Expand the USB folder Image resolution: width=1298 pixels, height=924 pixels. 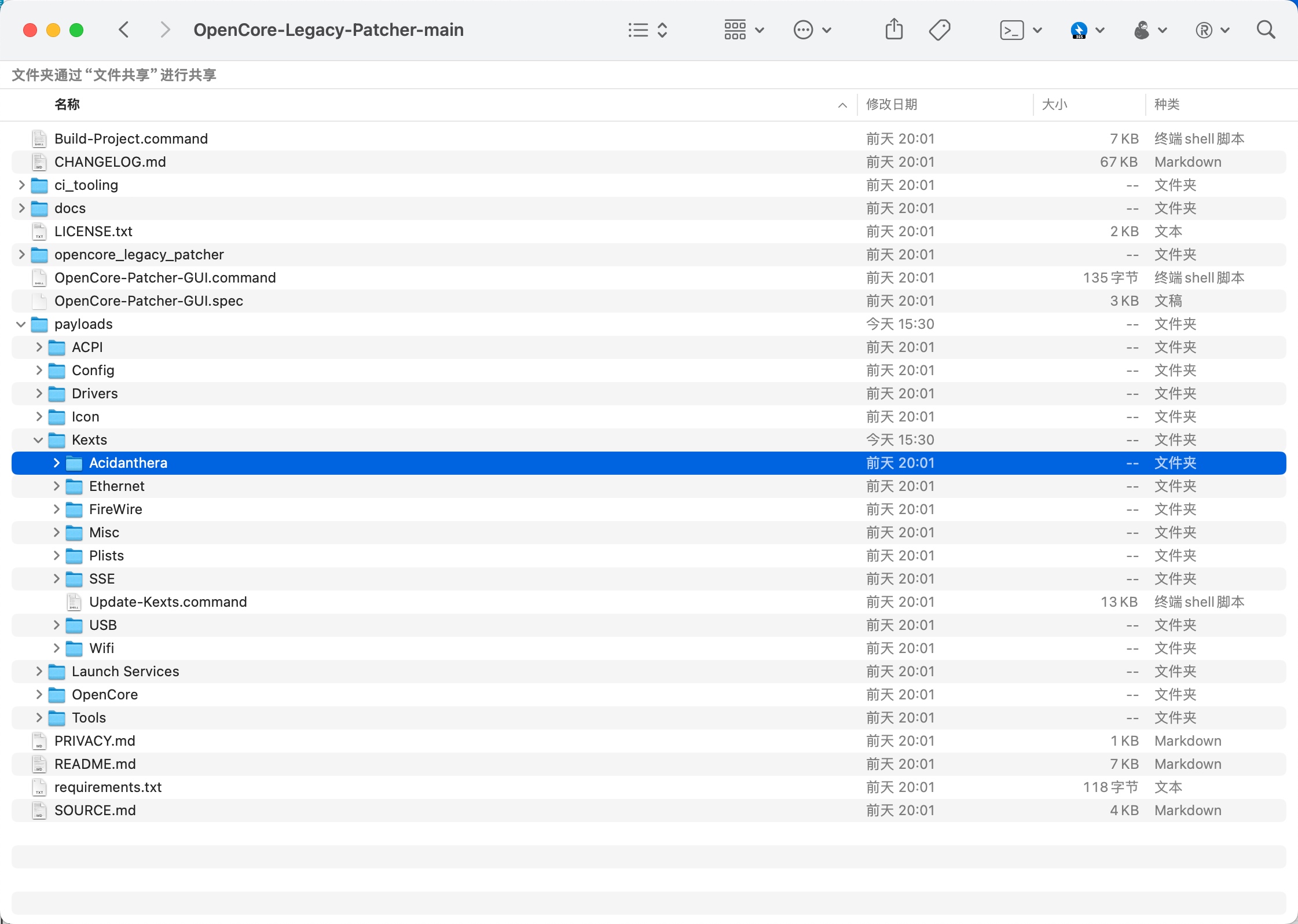[x=56, y=625]
